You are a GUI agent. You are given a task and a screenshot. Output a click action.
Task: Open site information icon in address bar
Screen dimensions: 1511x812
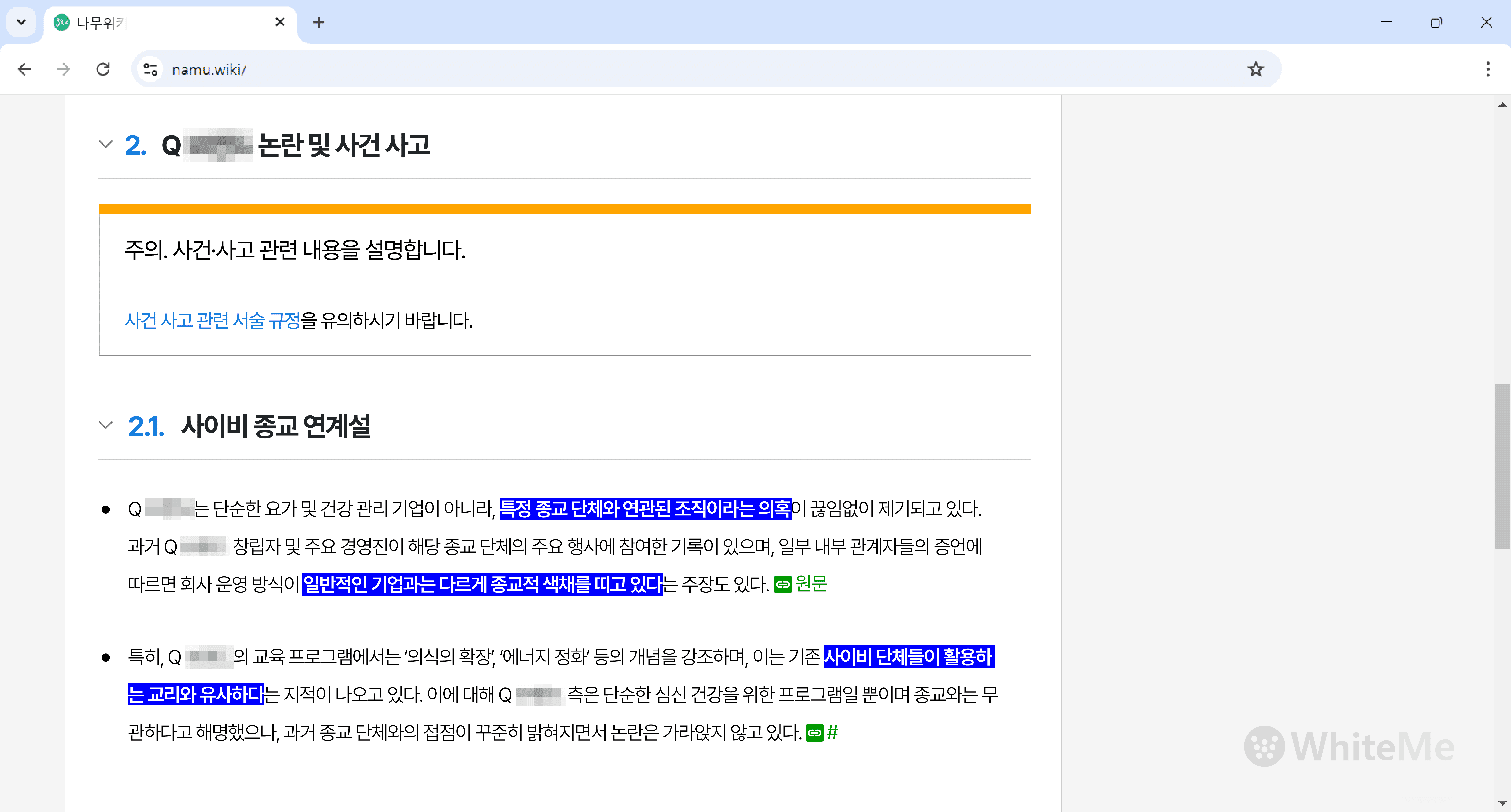[x=150, y=69]
